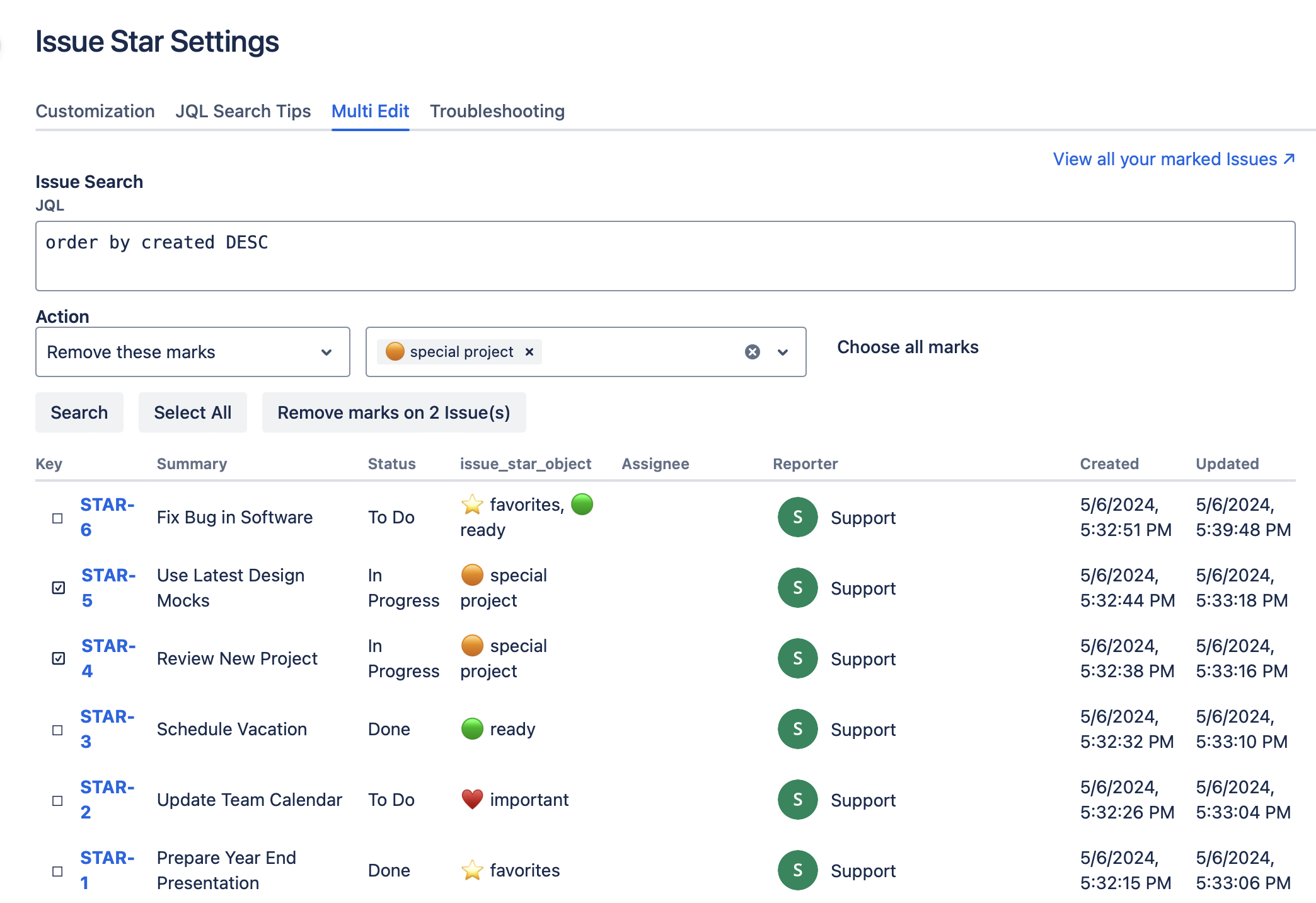Screen dimensions: 1316x903
Task: Expand the marks selector dropdown arrow
Action: click(783, 351)
